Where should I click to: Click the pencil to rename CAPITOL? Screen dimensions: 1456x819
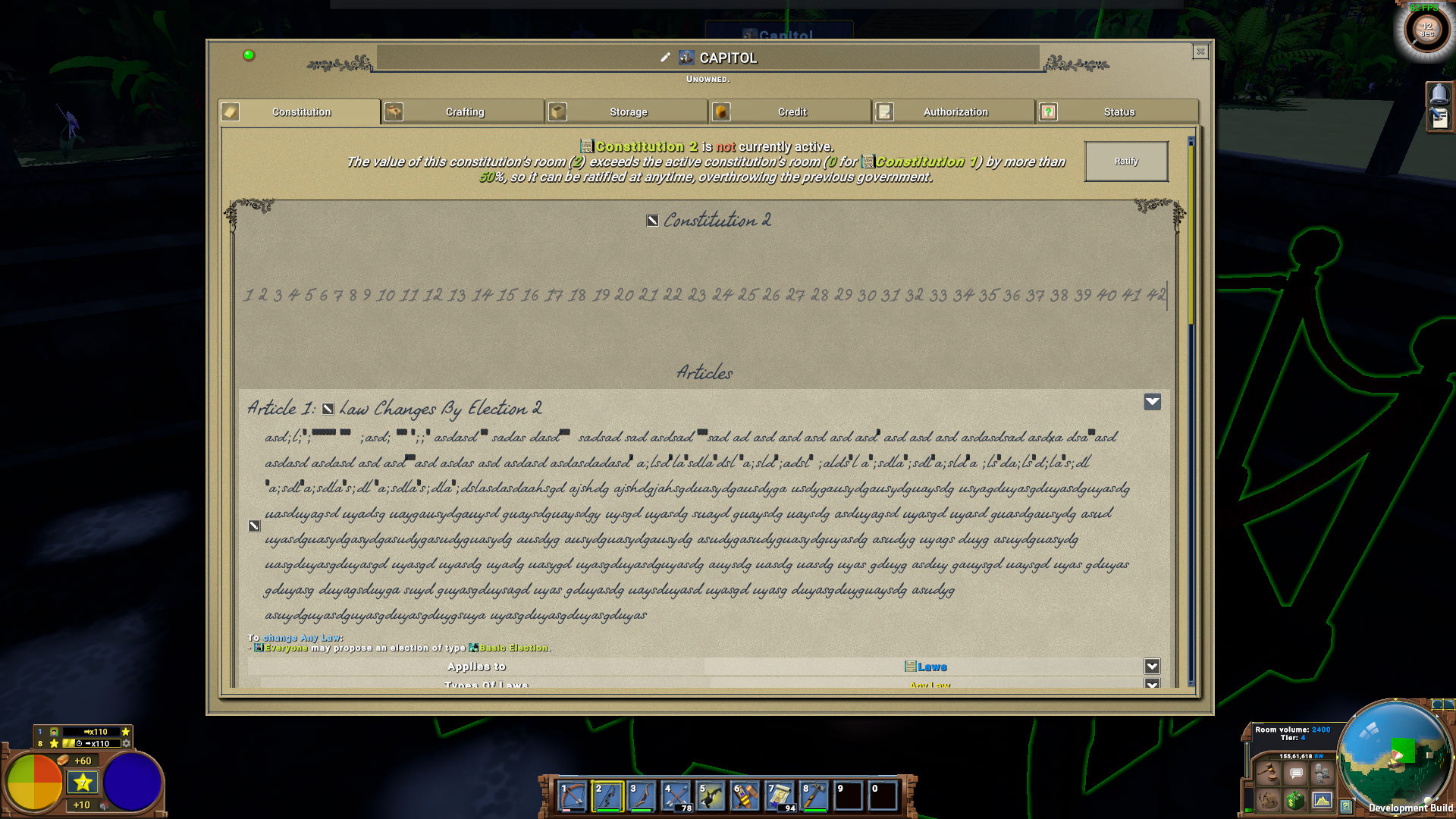coord(665,57)
